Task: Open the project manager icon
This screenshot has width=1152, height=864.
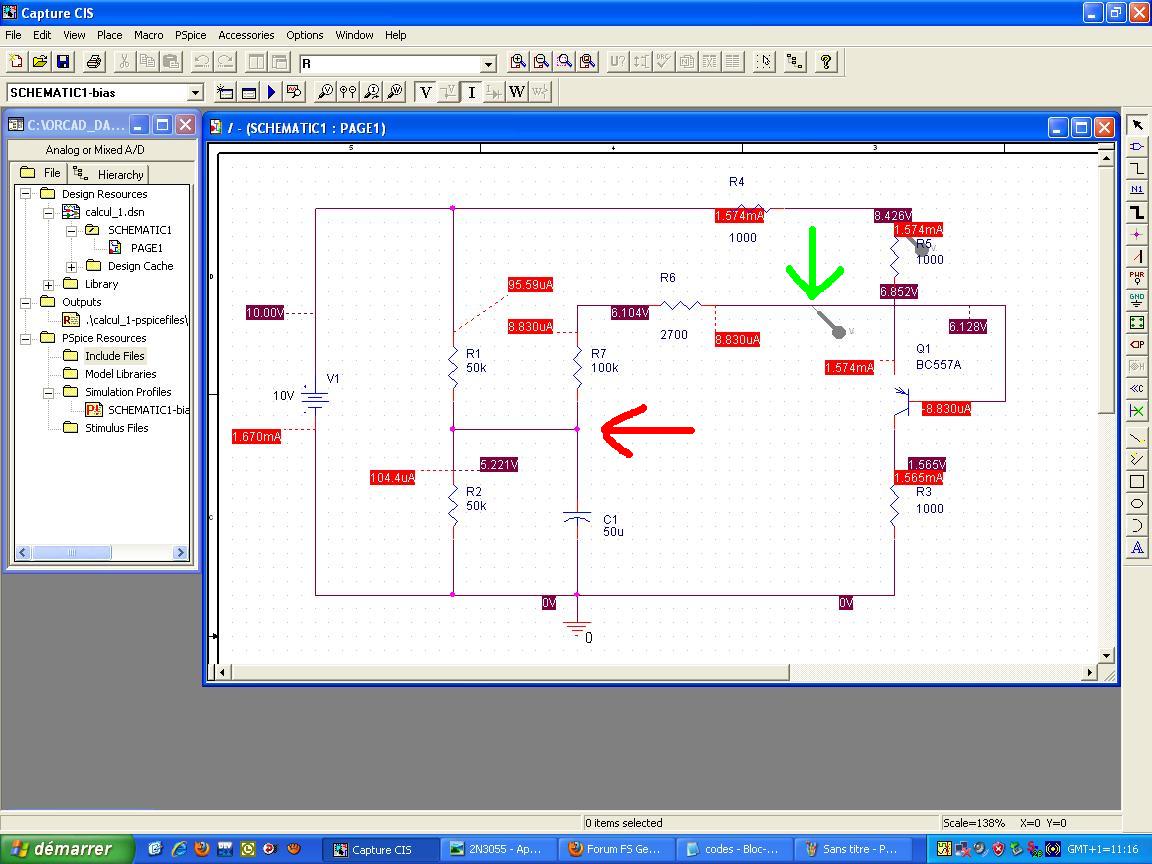Action: [x=794, y=62]
